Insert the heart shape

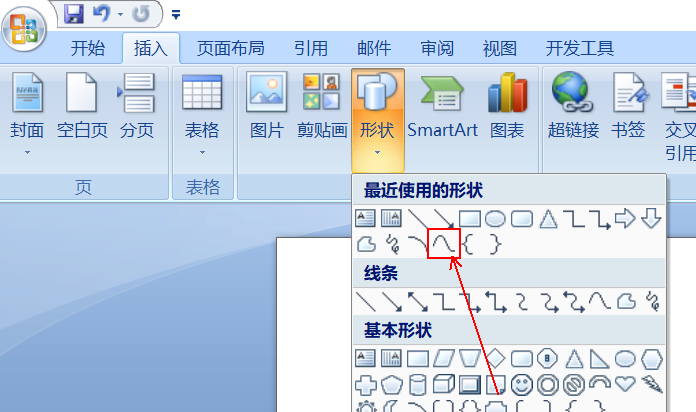pyautogui.click(x=625, y=384)
